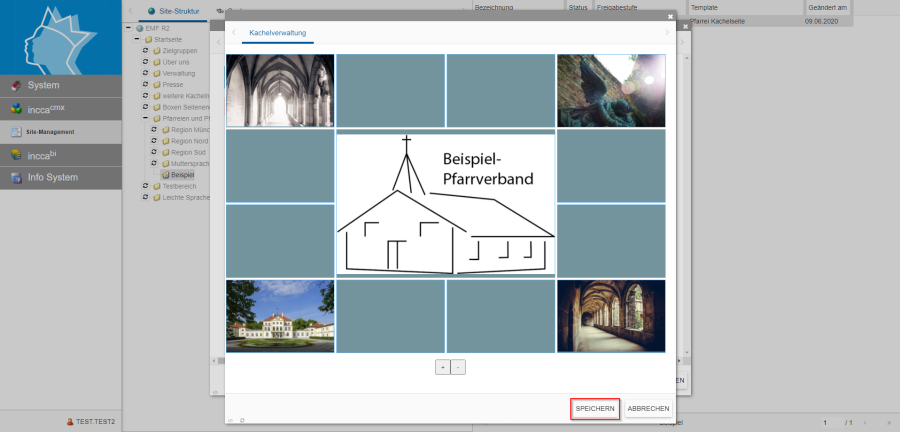Collapse the Startseite tree node
This screenshot has height=432, width=900.
[x=138, y=39]
